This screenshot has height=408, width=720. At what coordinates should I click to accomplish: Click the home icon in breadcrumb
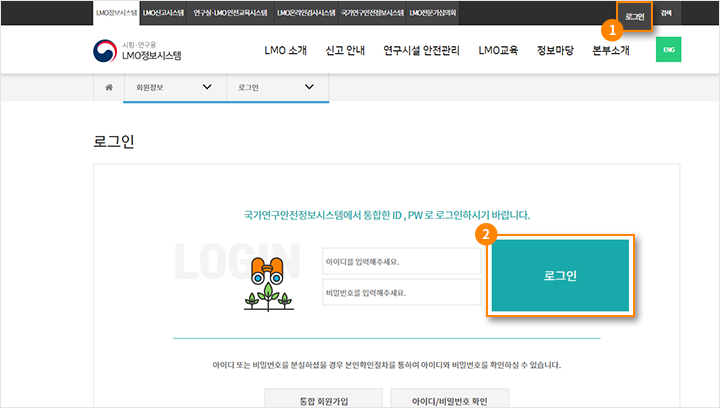pyautogui.click(x=109, y=87)
